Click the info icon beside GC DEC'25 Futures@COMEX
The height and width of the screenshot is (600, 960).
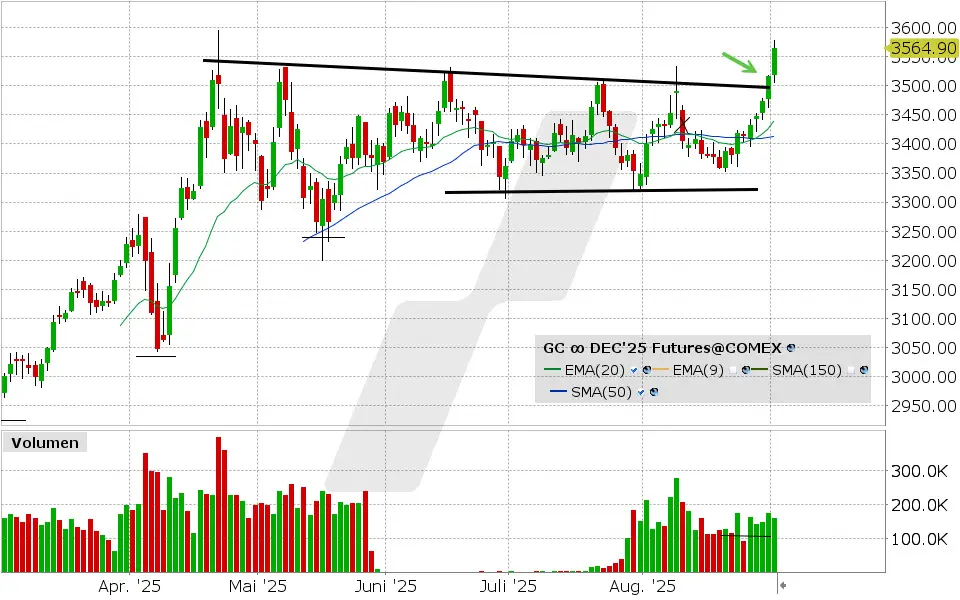791,348
